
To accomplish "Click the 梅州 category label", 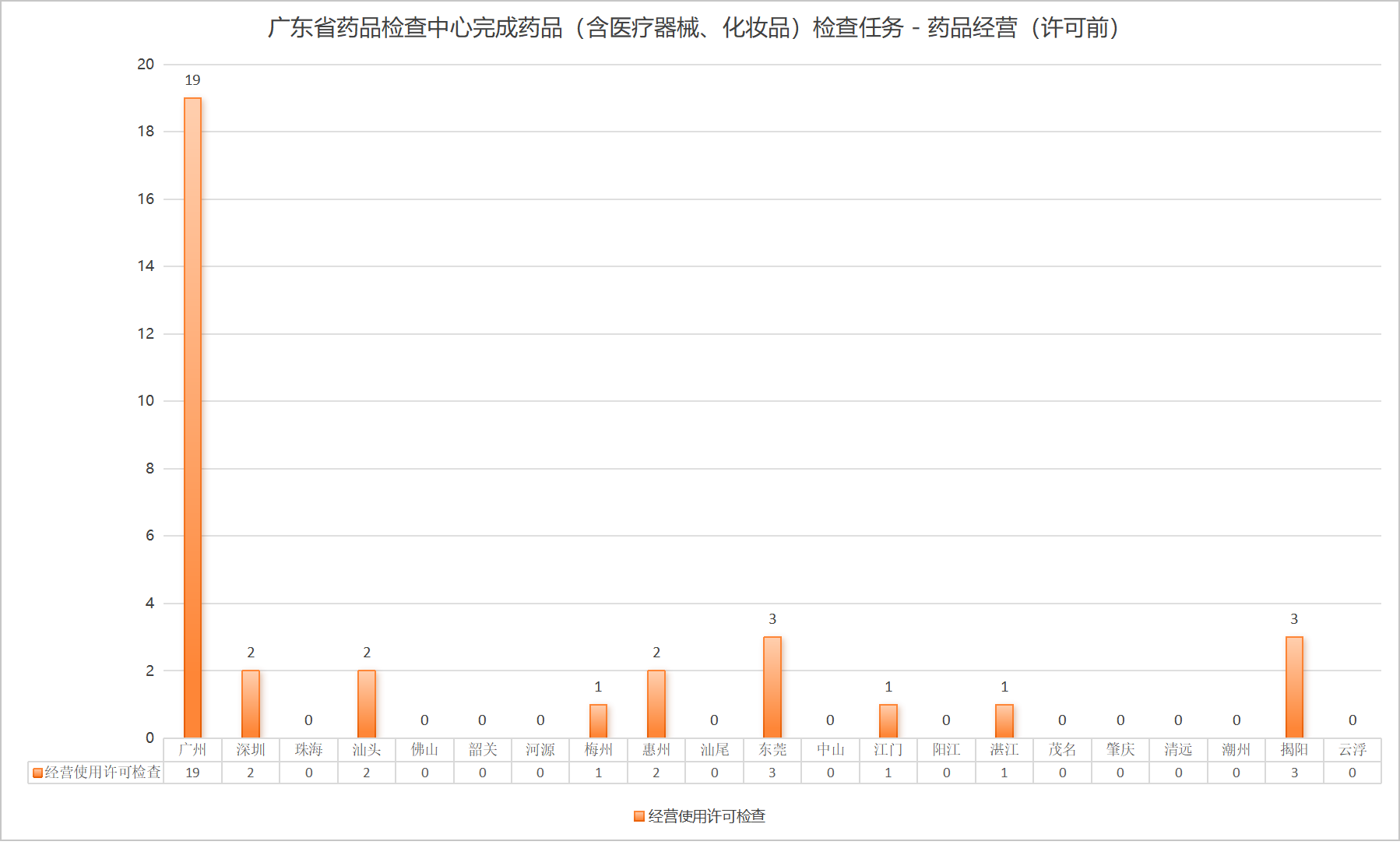I will 598,749.
